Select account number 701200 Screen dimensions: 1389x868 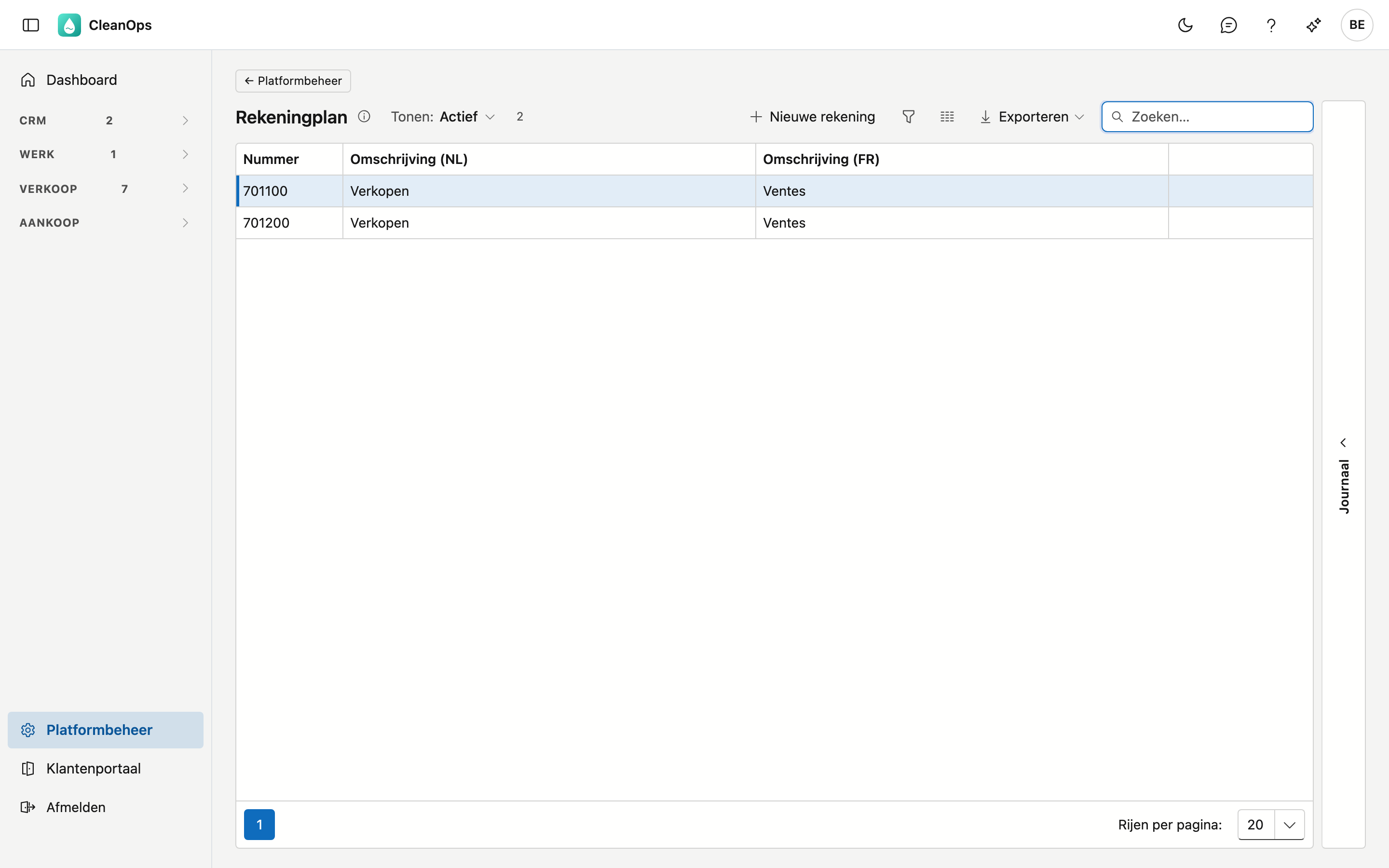266,223
